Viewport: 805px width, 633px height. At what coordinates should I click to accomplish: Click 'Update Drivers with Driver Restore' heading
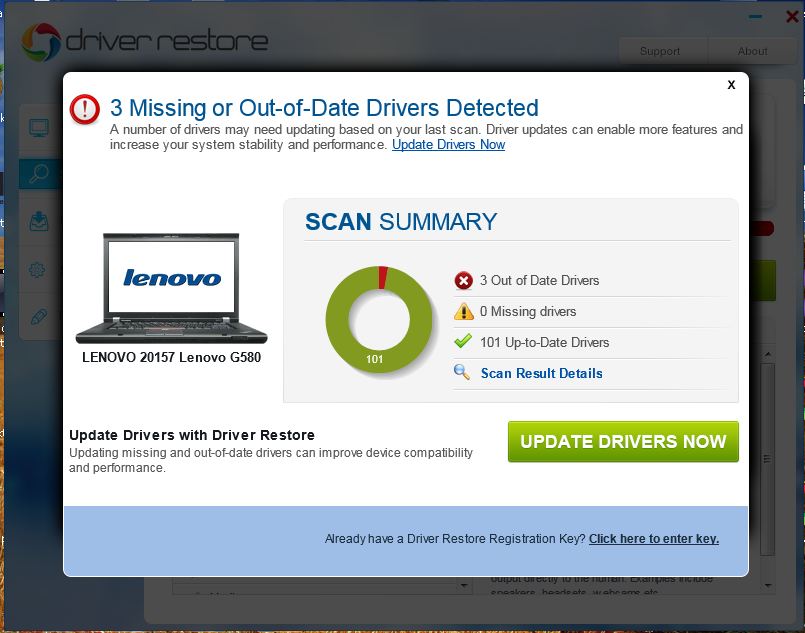pos(191,435)
